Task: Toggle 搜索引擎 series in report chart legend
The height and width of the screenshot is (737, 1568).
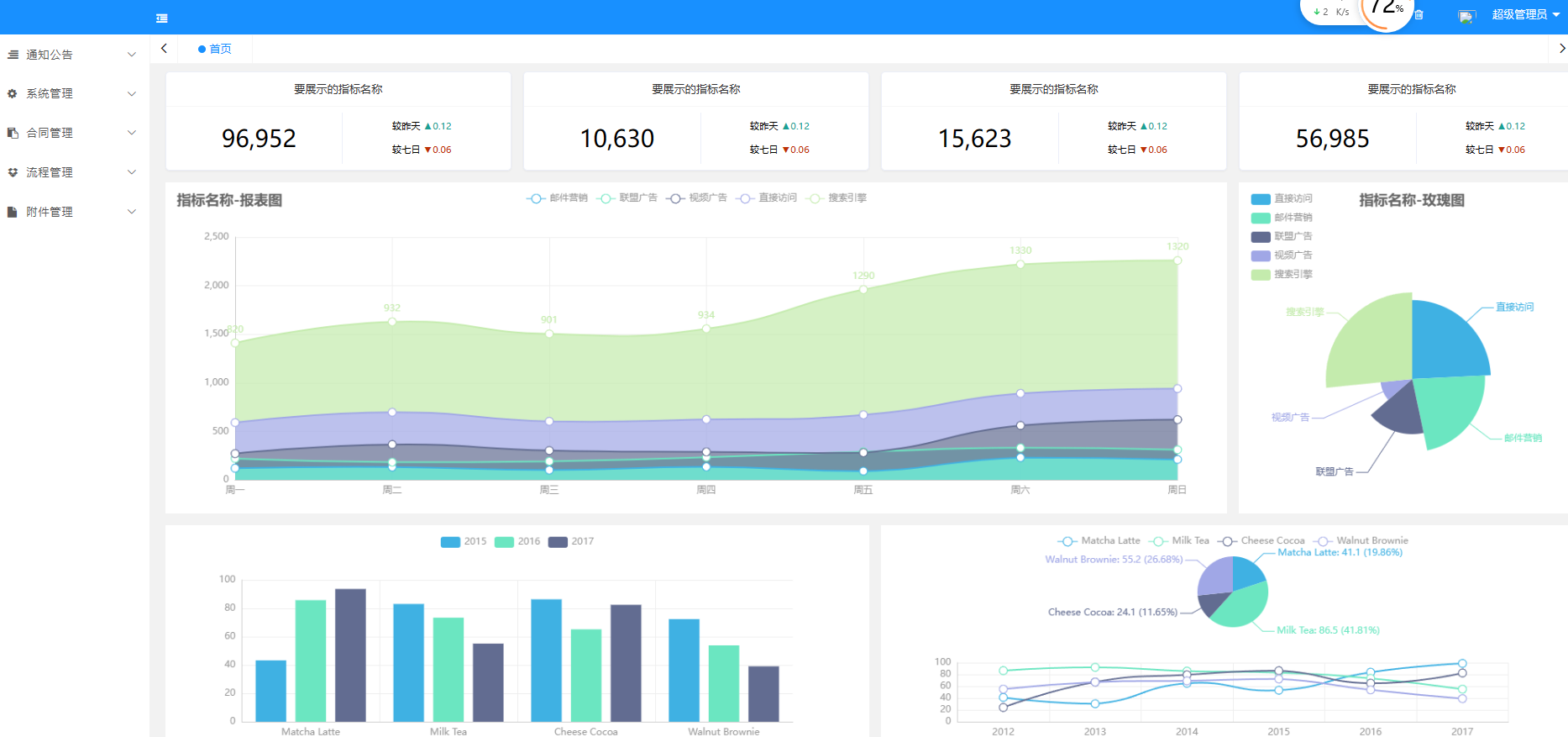Action: coord(836,198)
